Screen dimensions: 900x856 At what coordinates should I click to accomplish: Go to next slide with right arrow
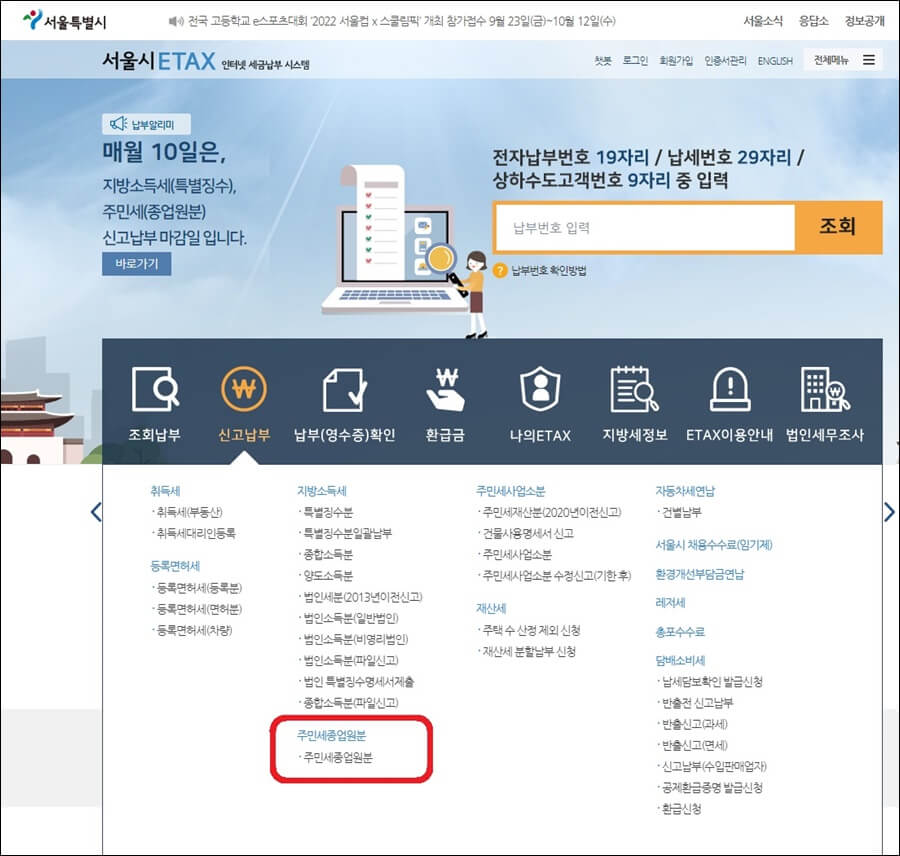(x=889, y=512)
